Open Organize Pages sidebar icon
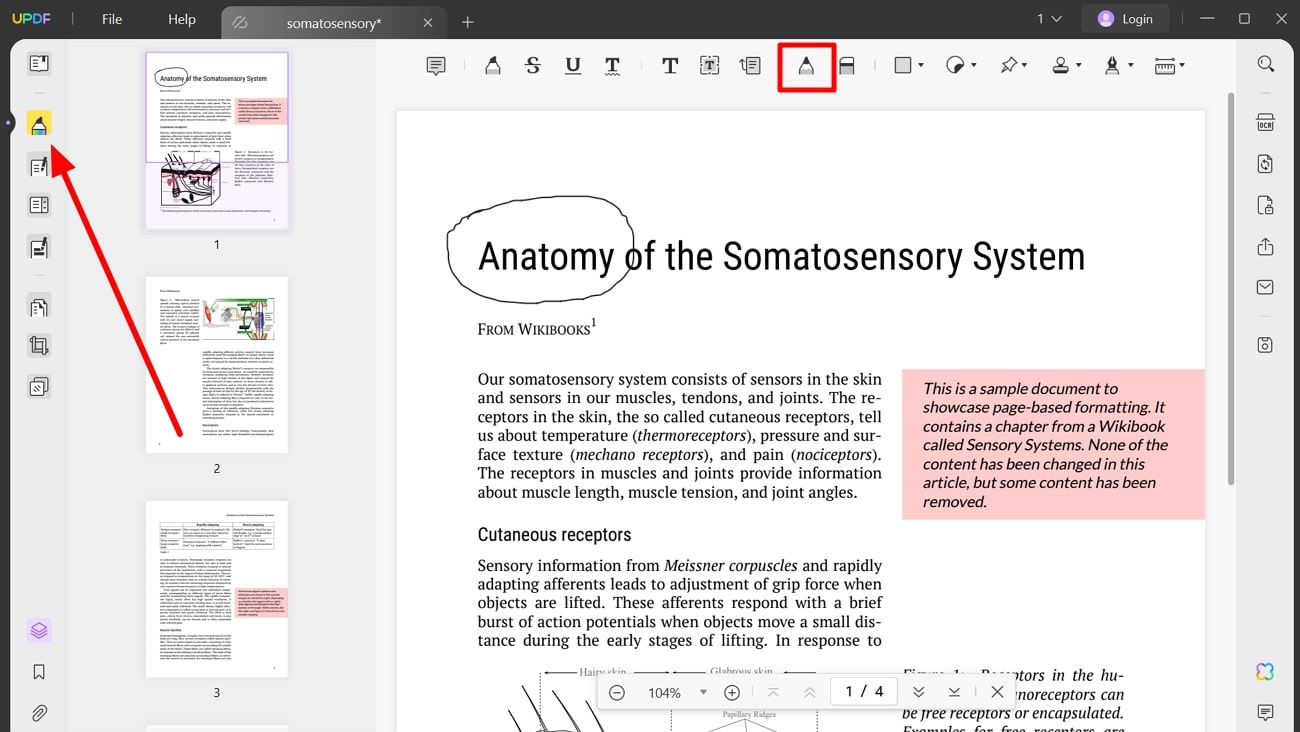Viewport: 1300px width, 732px height. (x=39, y=307)
